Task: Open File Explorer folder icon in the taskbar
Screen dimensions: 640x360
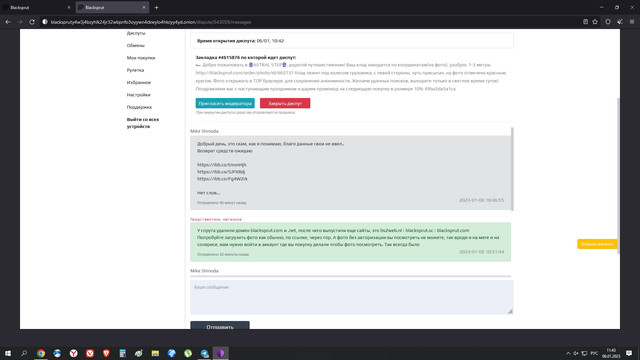Action: [155, 353]
